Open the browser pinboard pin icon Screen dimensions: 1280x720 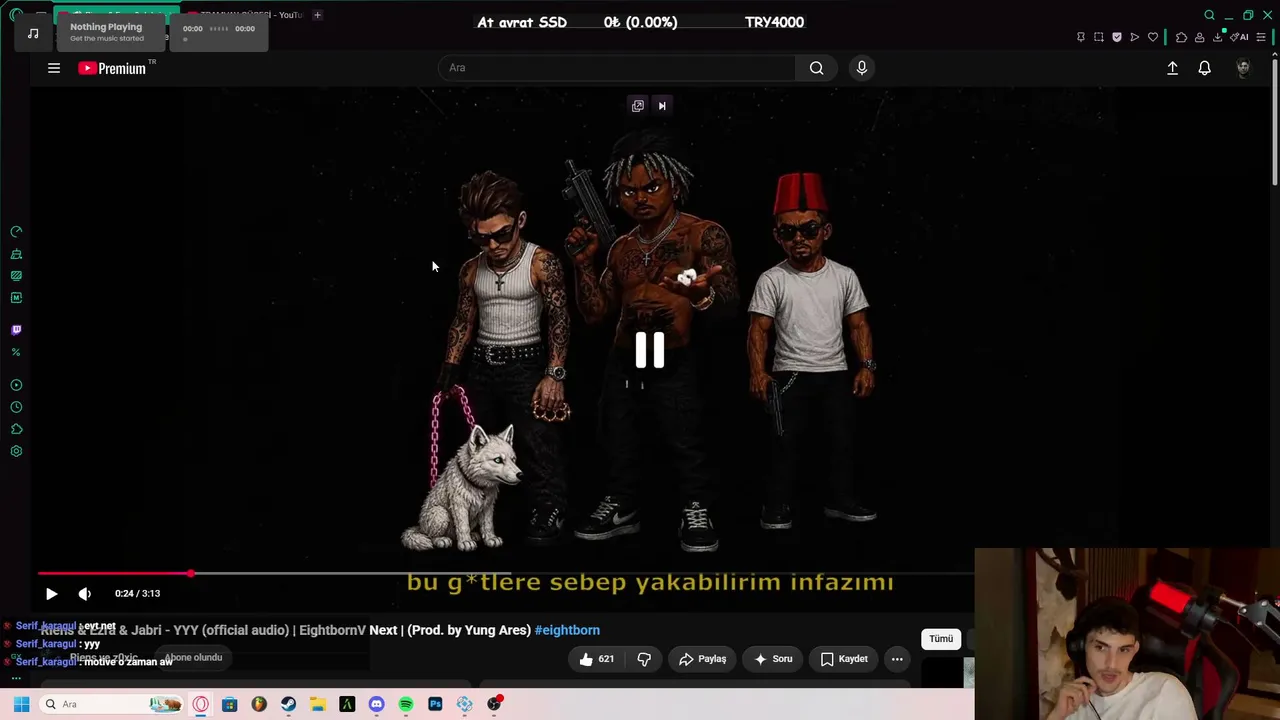[1080, 37]
